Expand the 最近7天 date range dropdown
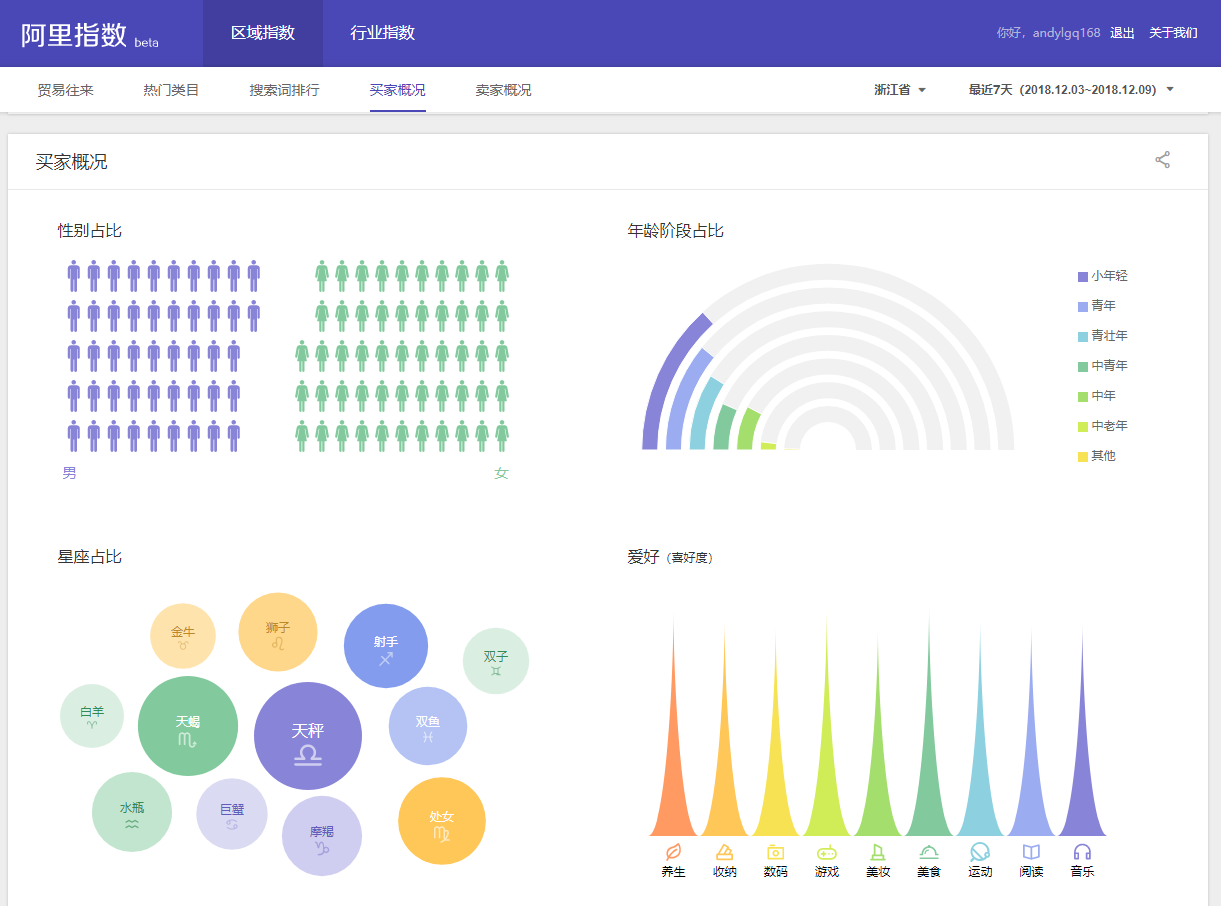 point(1070,90)
